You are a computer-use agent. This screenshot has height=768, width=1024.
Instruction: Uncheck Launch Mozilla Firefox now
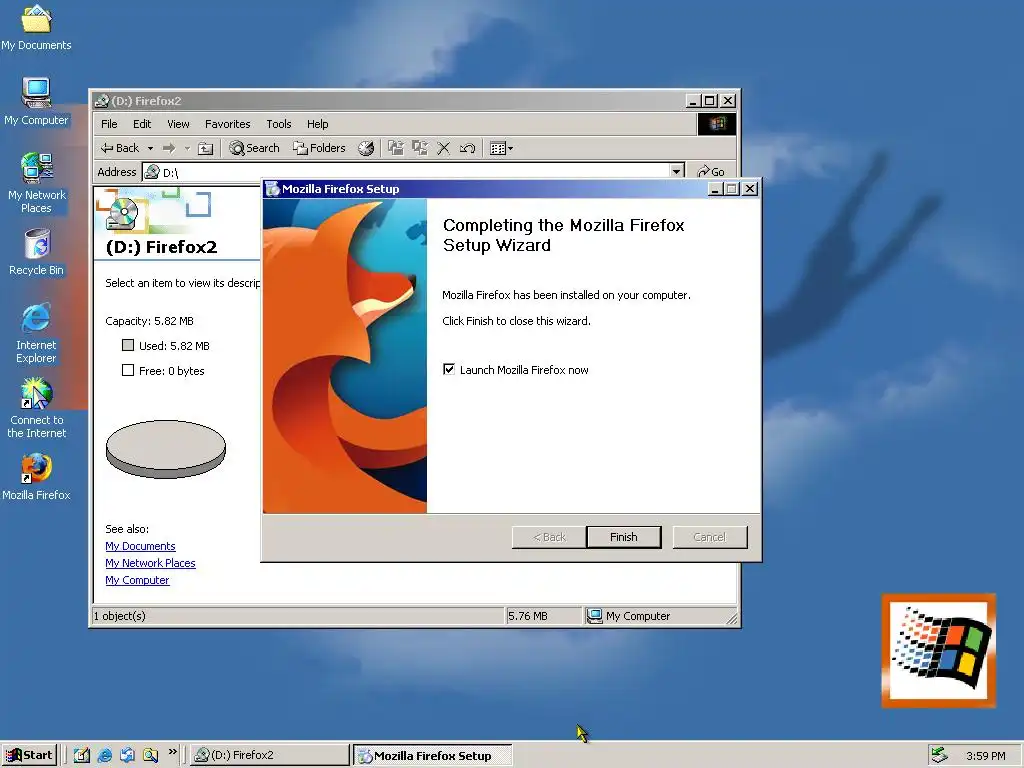click(449, 370)
